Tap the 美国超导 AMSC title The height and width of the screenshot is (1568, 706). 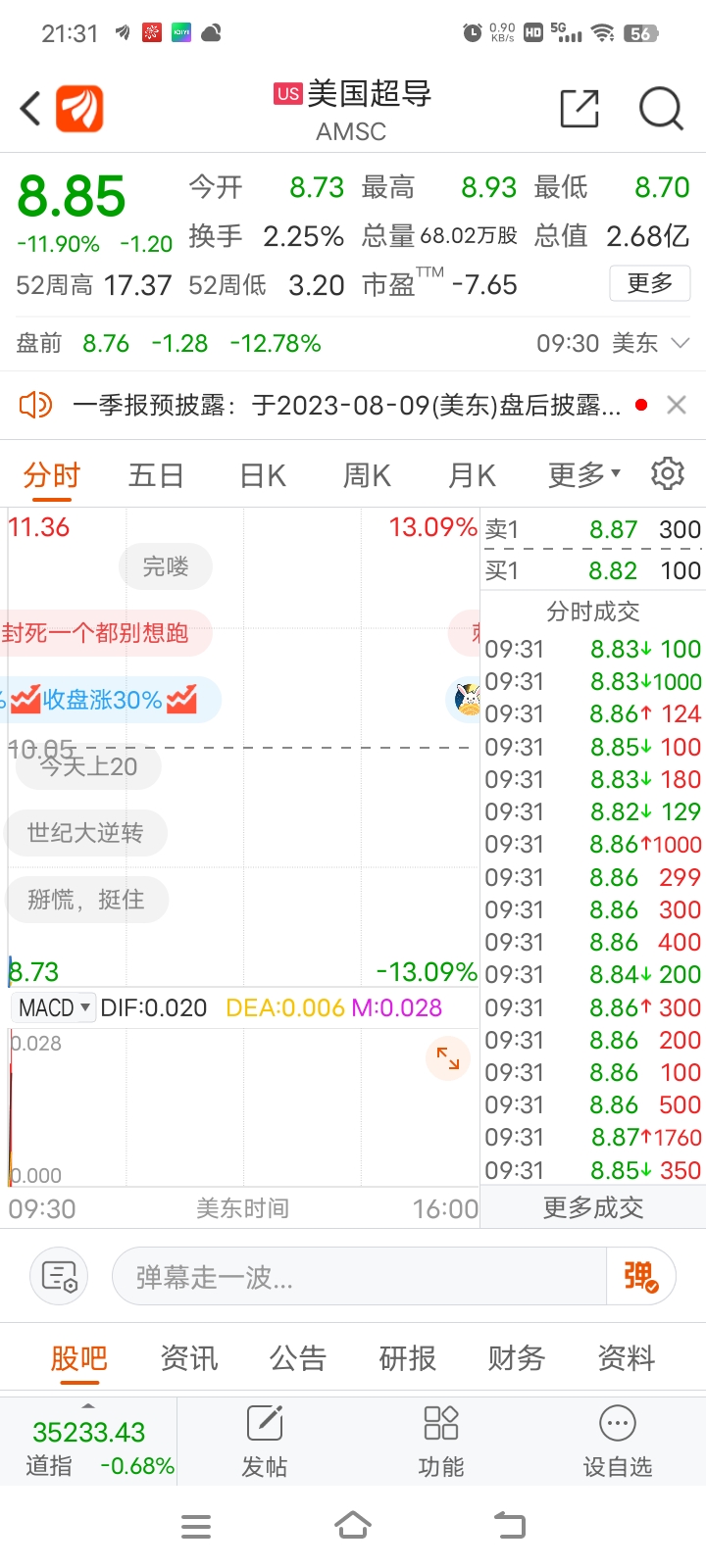coord(351,110)
